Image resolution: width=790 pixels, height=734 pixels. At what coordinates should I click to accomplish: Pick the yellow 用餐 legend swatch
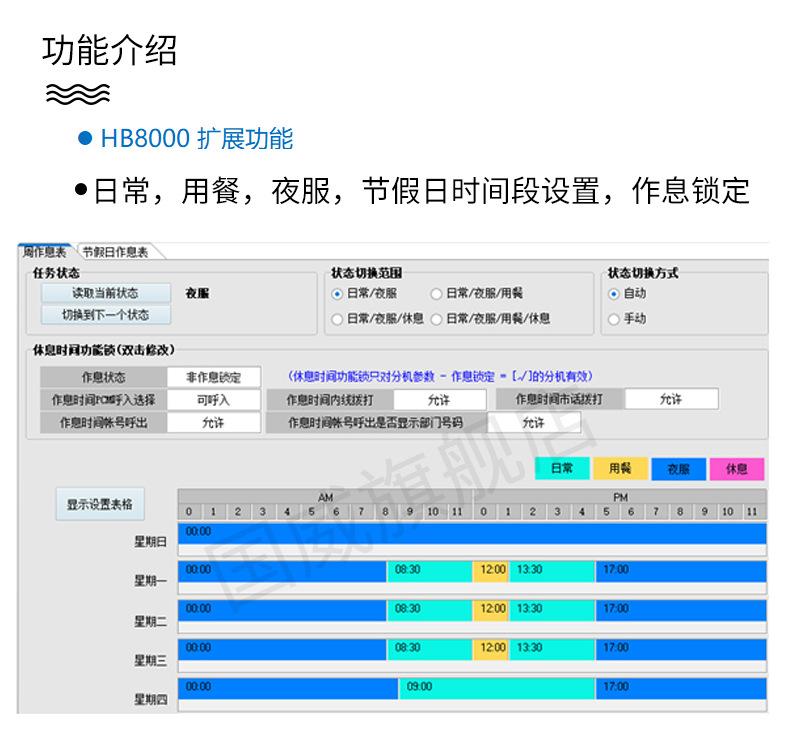coord(620,469)
